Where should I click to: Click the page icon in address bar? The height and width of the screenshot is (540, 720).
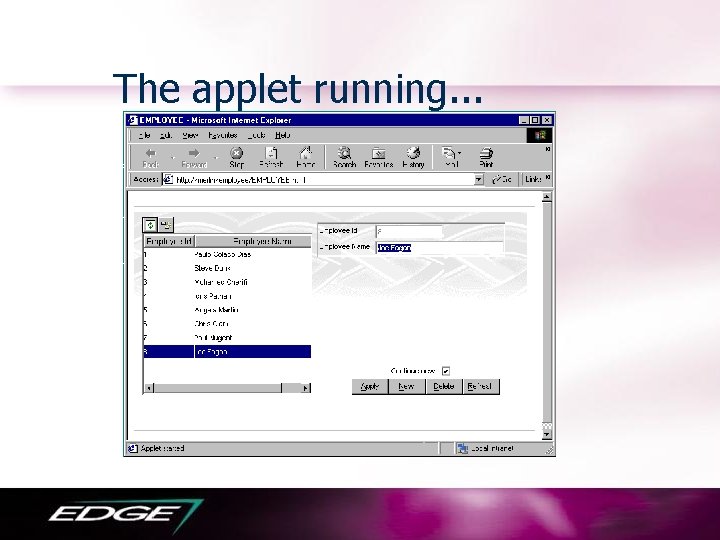click(x=169, y=180)
